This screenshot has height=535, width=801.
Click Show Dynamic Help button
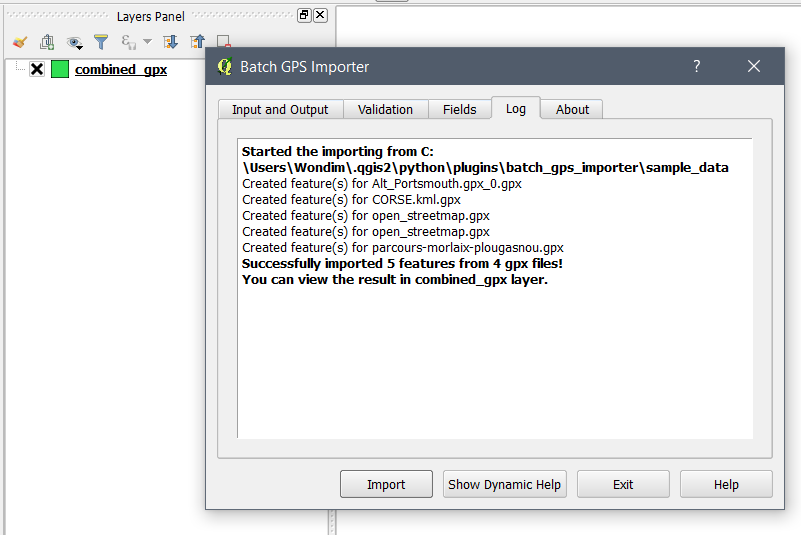tap(505, 484)
